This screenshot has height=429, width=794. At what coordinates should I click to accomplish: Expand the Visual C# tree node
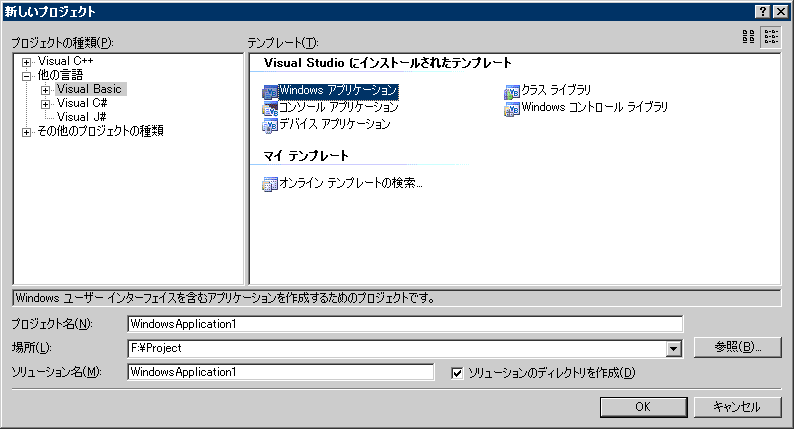(x=46, y=104)
